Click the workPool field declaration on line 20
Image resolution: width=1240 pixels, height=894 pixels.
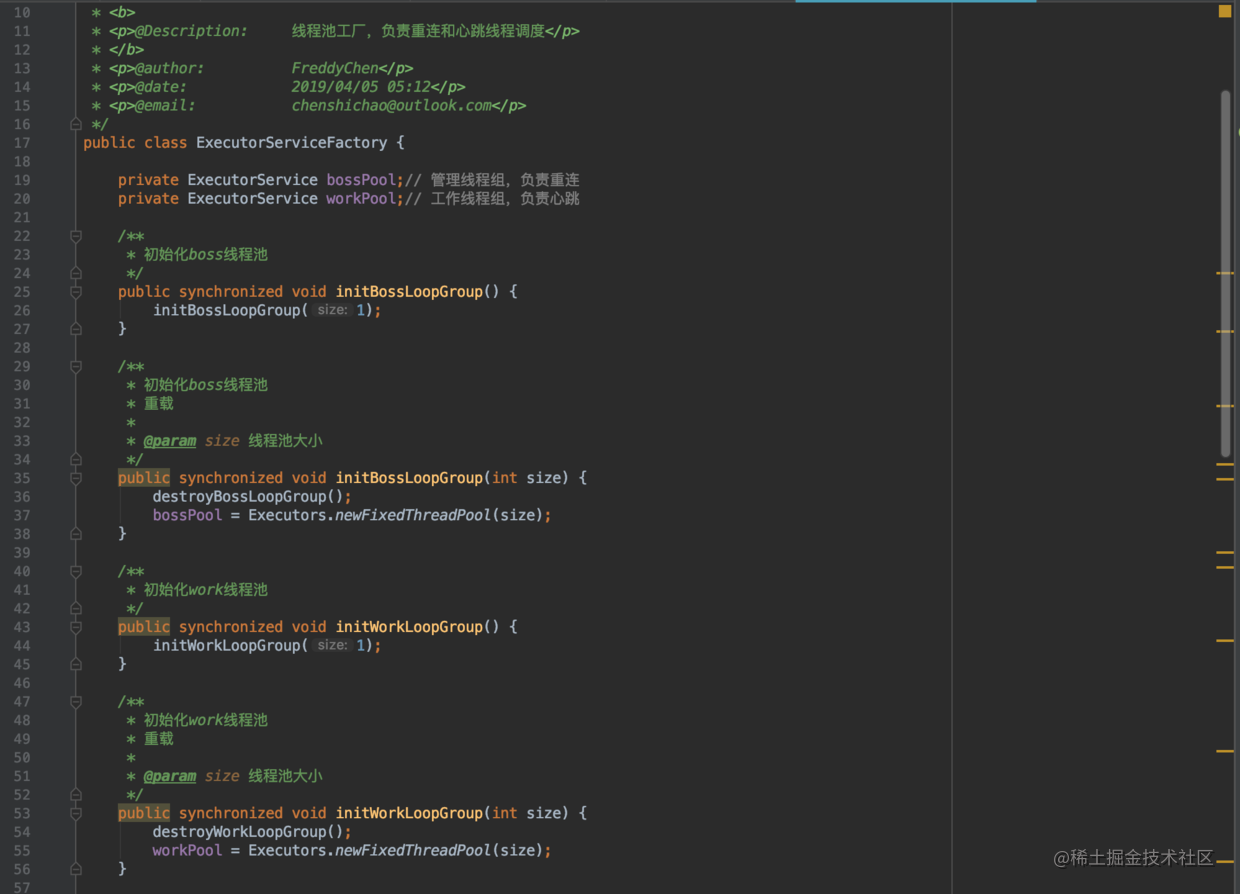tap(362, 199)
